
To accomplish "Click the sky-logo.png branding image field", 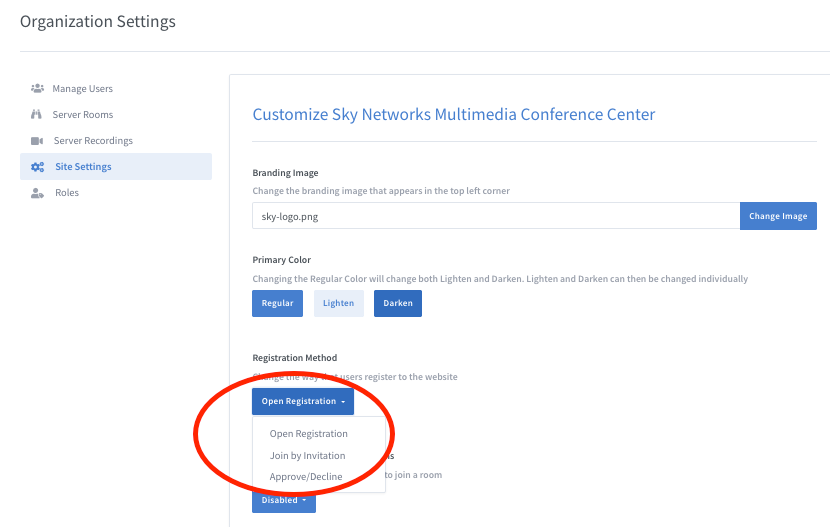I will pos(496,216).
